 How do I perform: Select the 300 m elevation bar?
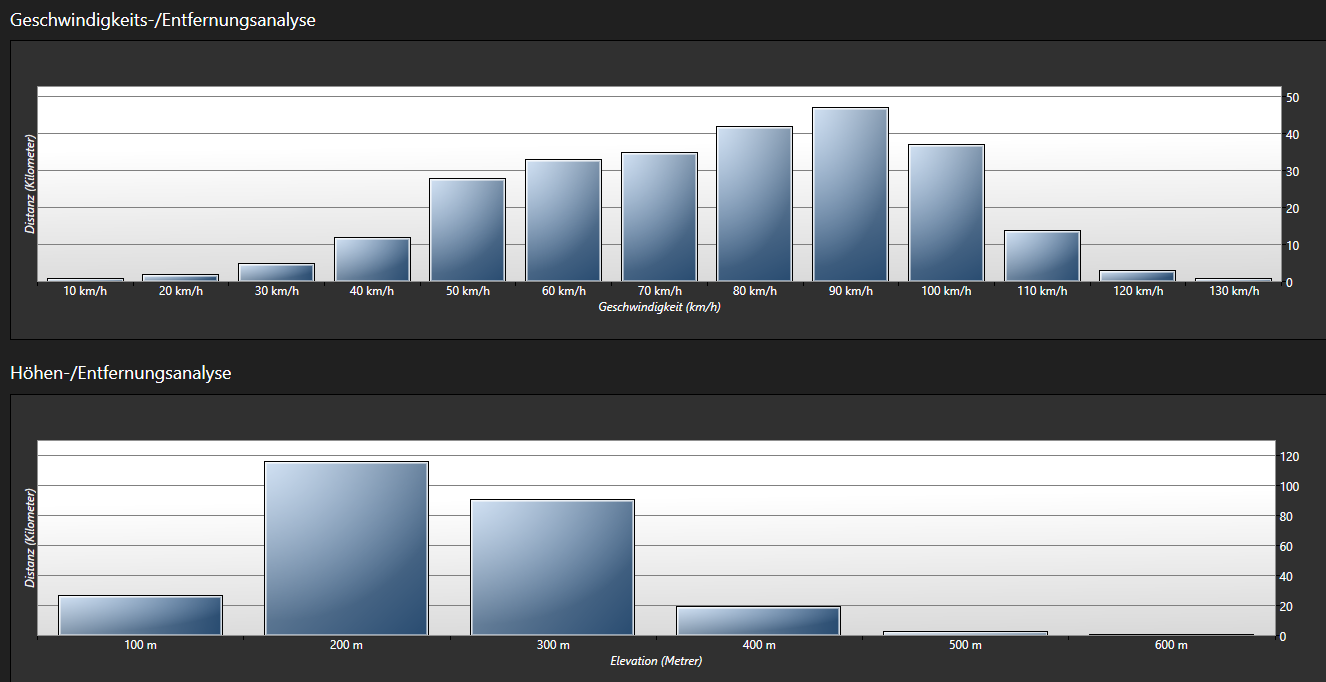click(552, 567)
